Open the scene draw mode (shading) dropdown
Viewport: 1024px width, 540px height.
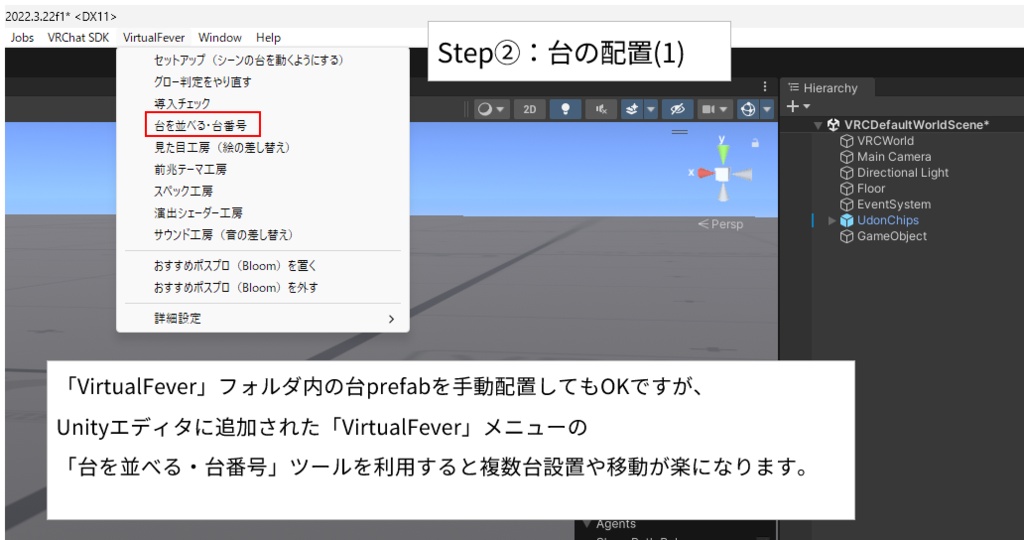(x=491, y=109)
